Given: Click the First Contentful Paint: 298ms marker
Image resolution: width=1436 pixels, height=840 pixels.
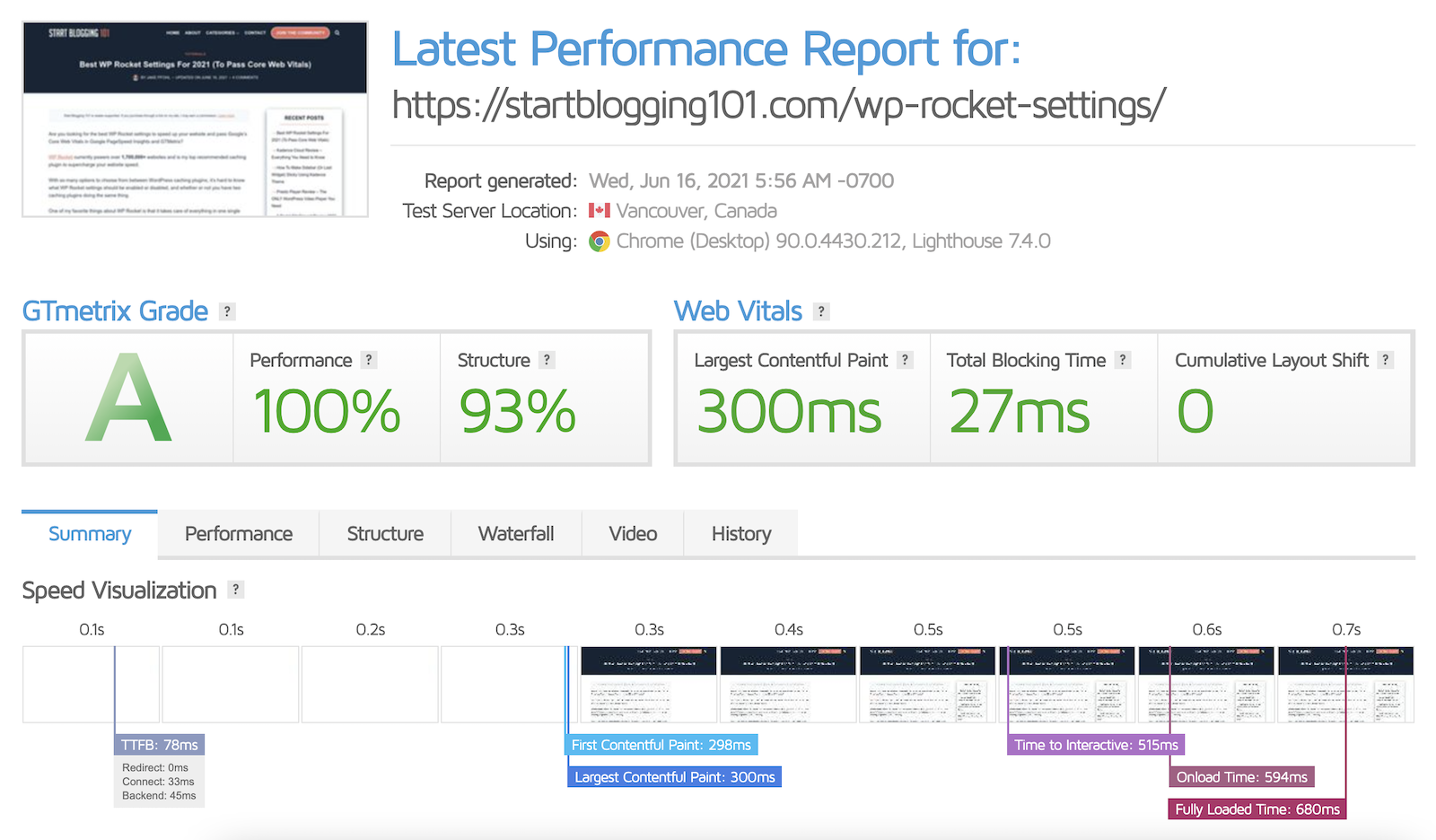Looking at the screenshot, I should [x=661, y=745].
